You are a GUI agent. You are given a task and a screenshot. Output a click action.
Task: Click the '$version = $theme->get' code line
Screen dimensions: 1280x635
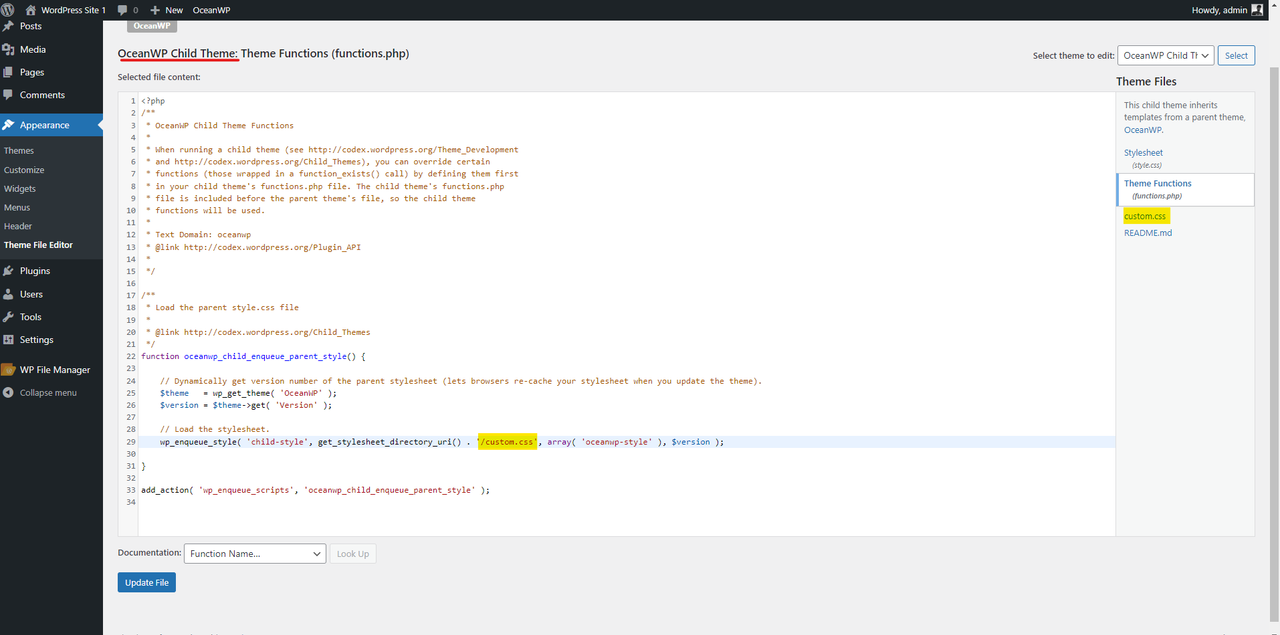pos(246,405)
